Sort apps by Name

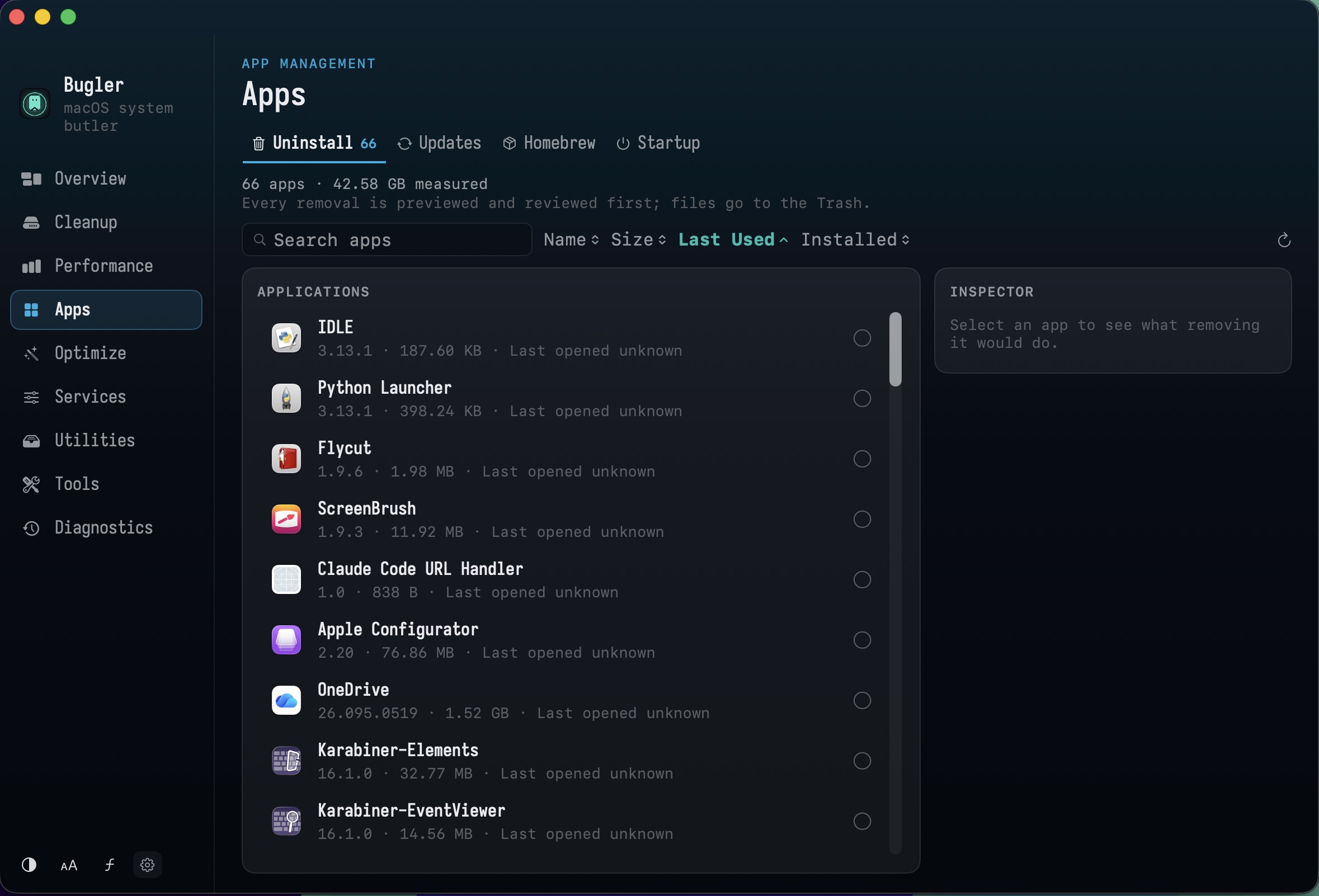coord(571,239)
